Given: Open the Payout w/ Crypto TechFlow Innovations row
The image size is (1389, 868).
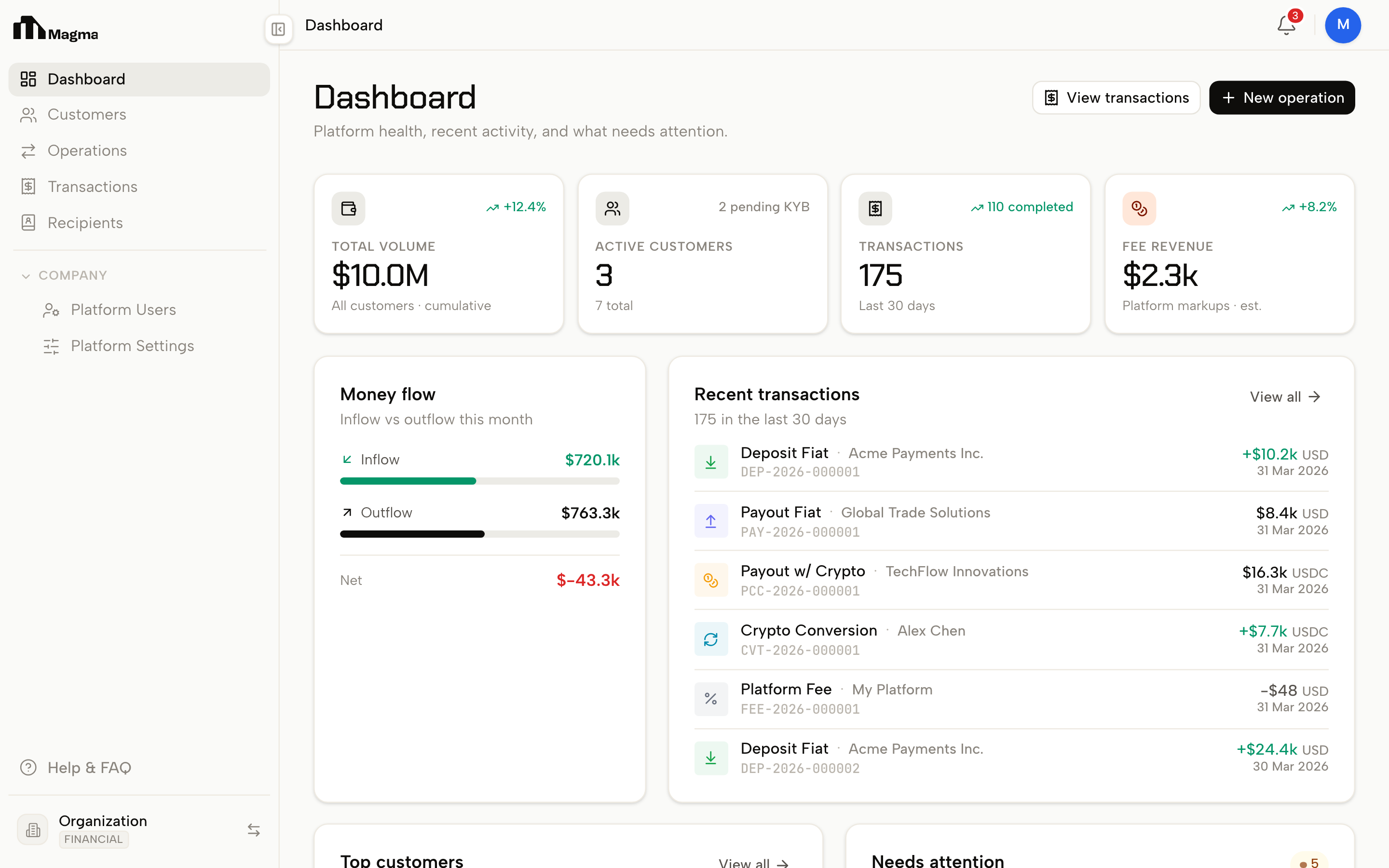Looking at the screenshot, I should pyautogui.click(x=1011, y=581).
